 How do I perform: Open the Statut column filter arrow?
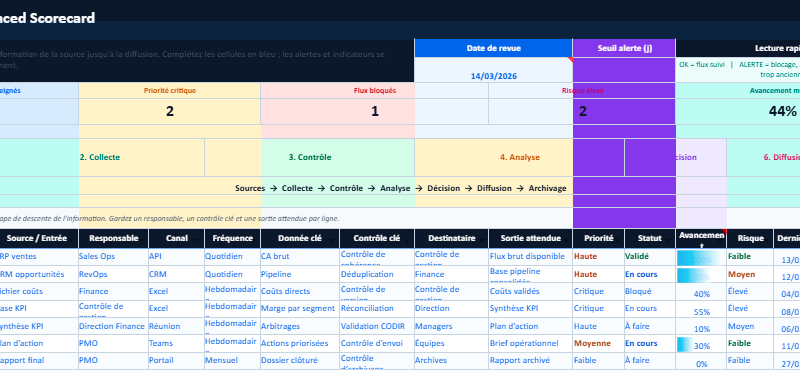coord(669,239)
